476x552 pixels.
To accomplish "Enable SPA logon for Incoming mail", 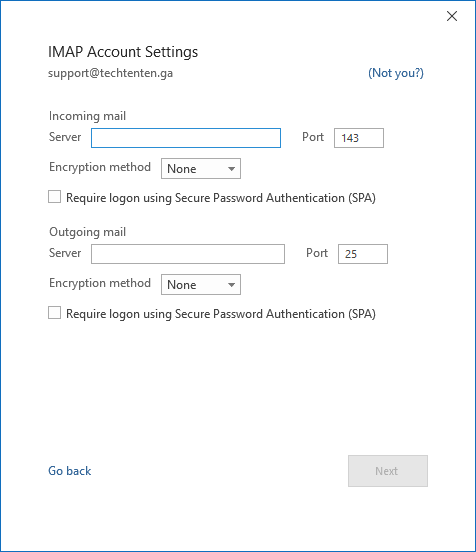I will pos(55,197).
